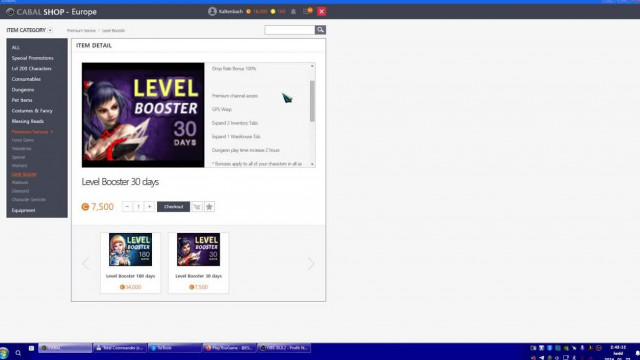Image resolution: width=640 pixels, height=360 pixels.
Task: Select Special Promotions category
Action: (x=33, y=58)
